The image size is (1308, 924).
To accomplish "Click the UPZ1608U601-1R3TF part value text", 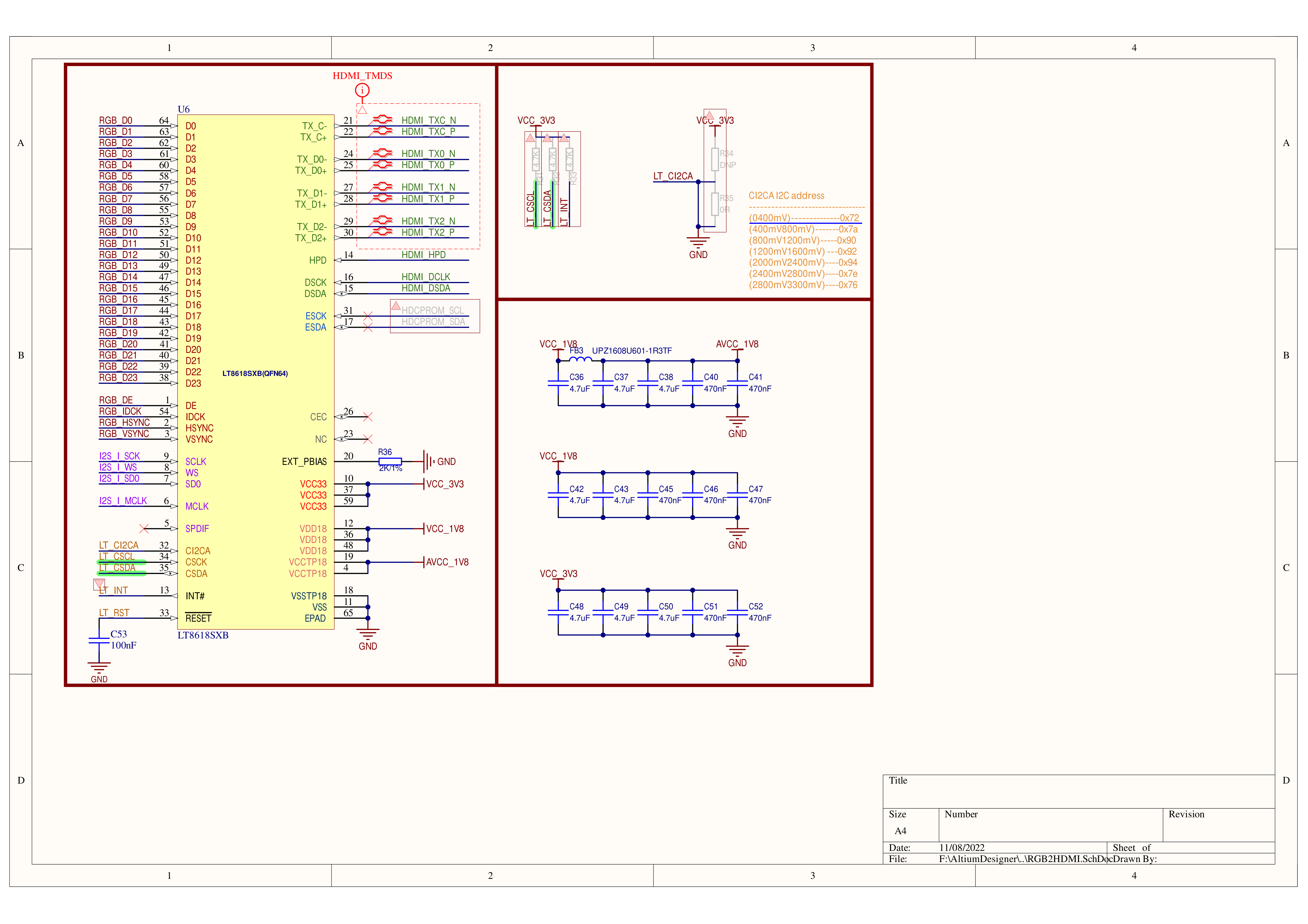I will 632,351.
